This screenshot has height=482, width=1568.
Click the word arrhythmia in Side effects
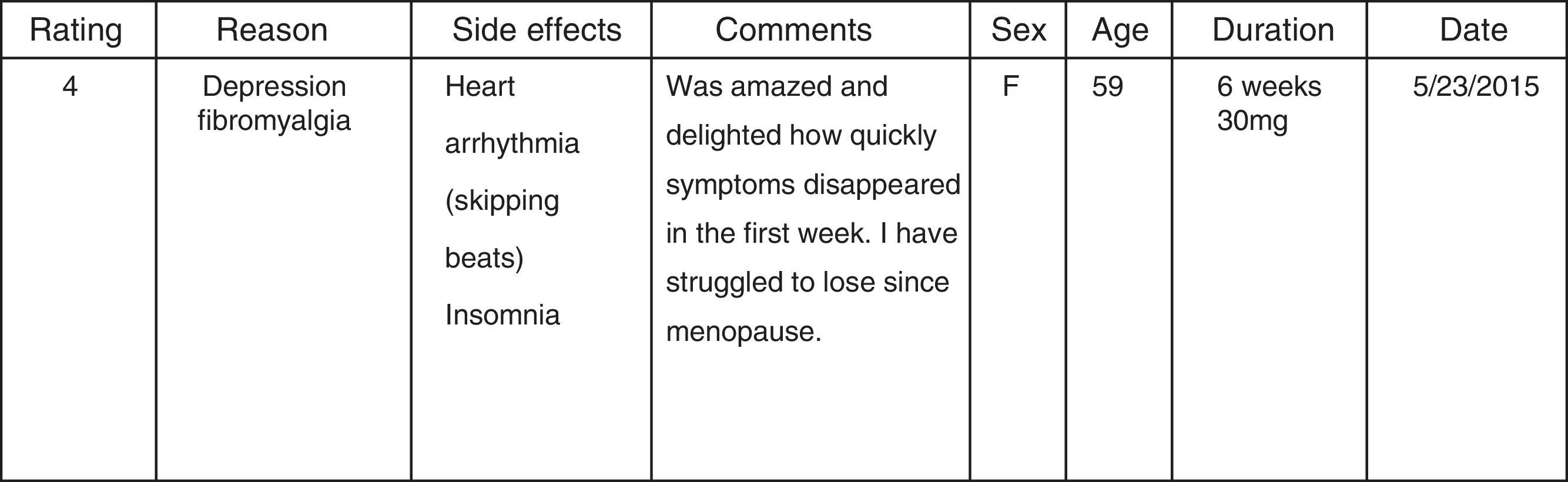click(x=512, y=144)
